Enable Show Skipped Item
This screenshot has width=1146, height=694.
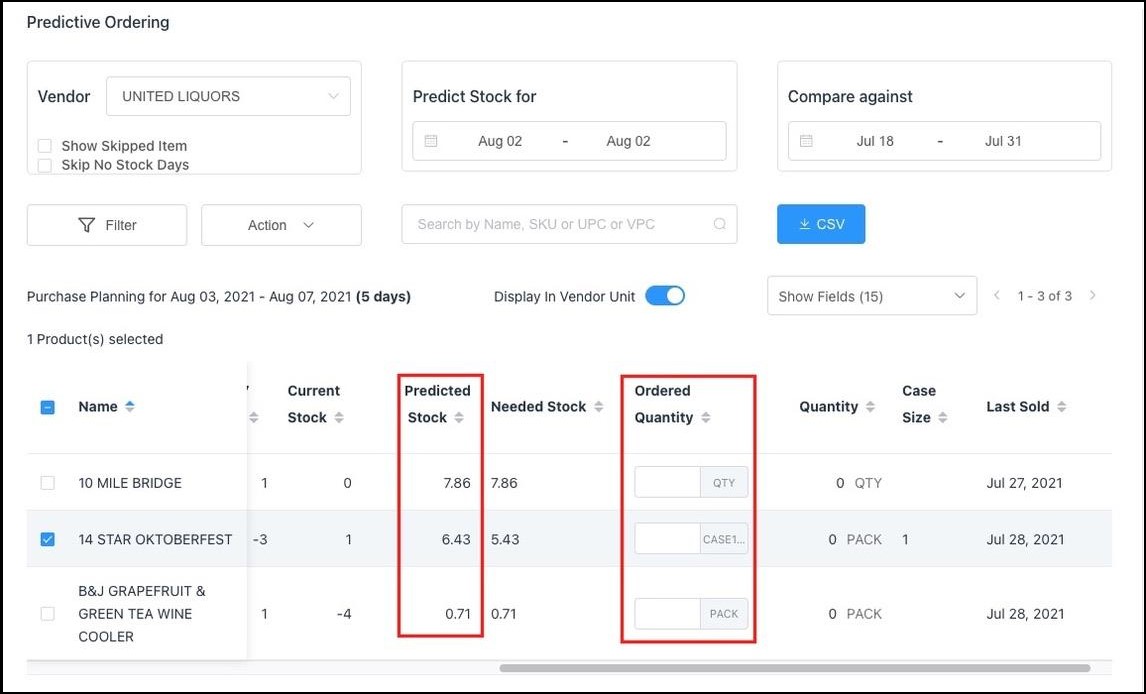click(44, 145)
